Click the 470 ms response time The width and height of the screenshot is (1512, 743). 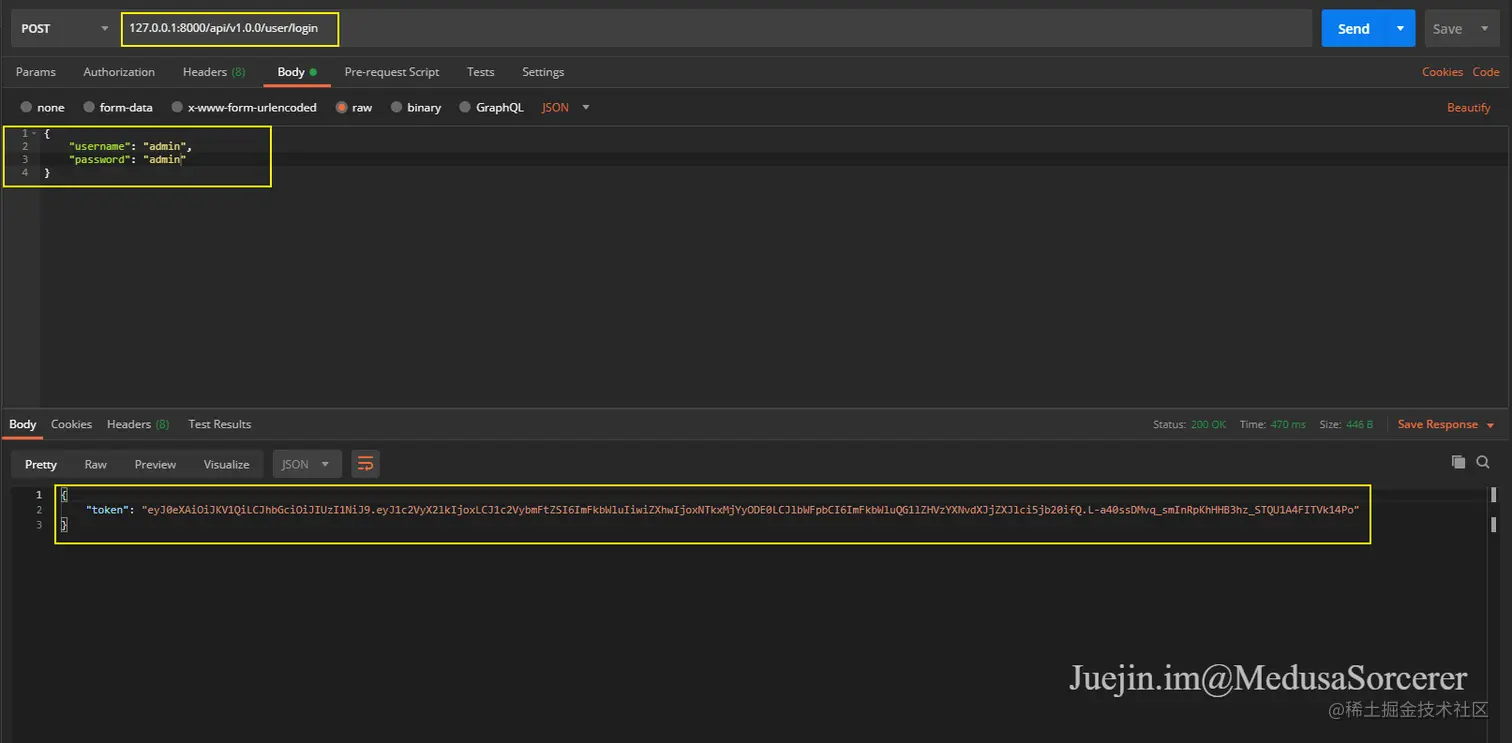click(1288, 425)
